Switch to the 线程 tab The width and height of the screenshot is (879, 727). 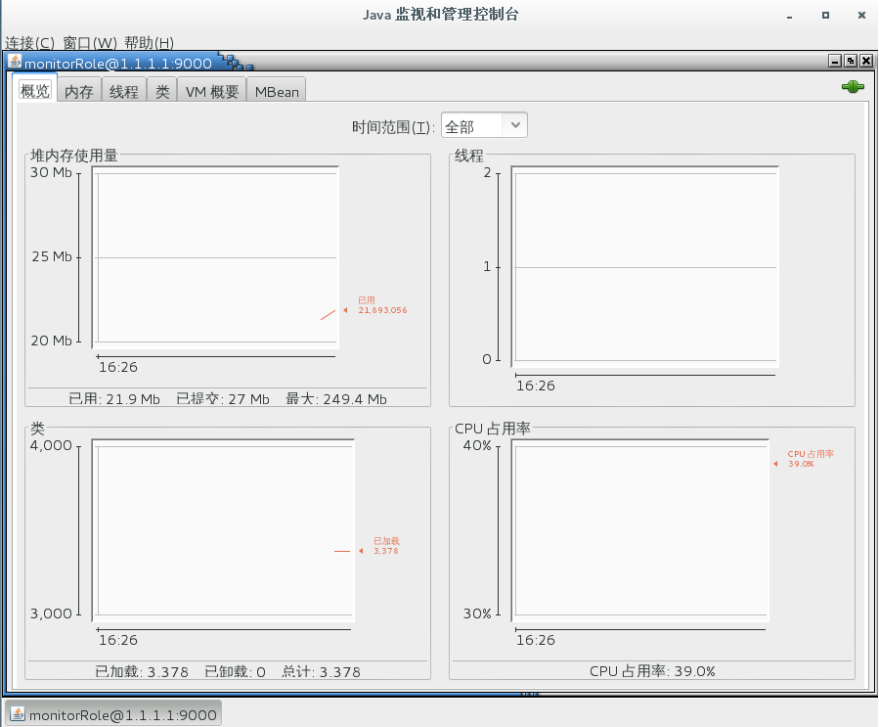pyautogui.click(x=122, y=91)
